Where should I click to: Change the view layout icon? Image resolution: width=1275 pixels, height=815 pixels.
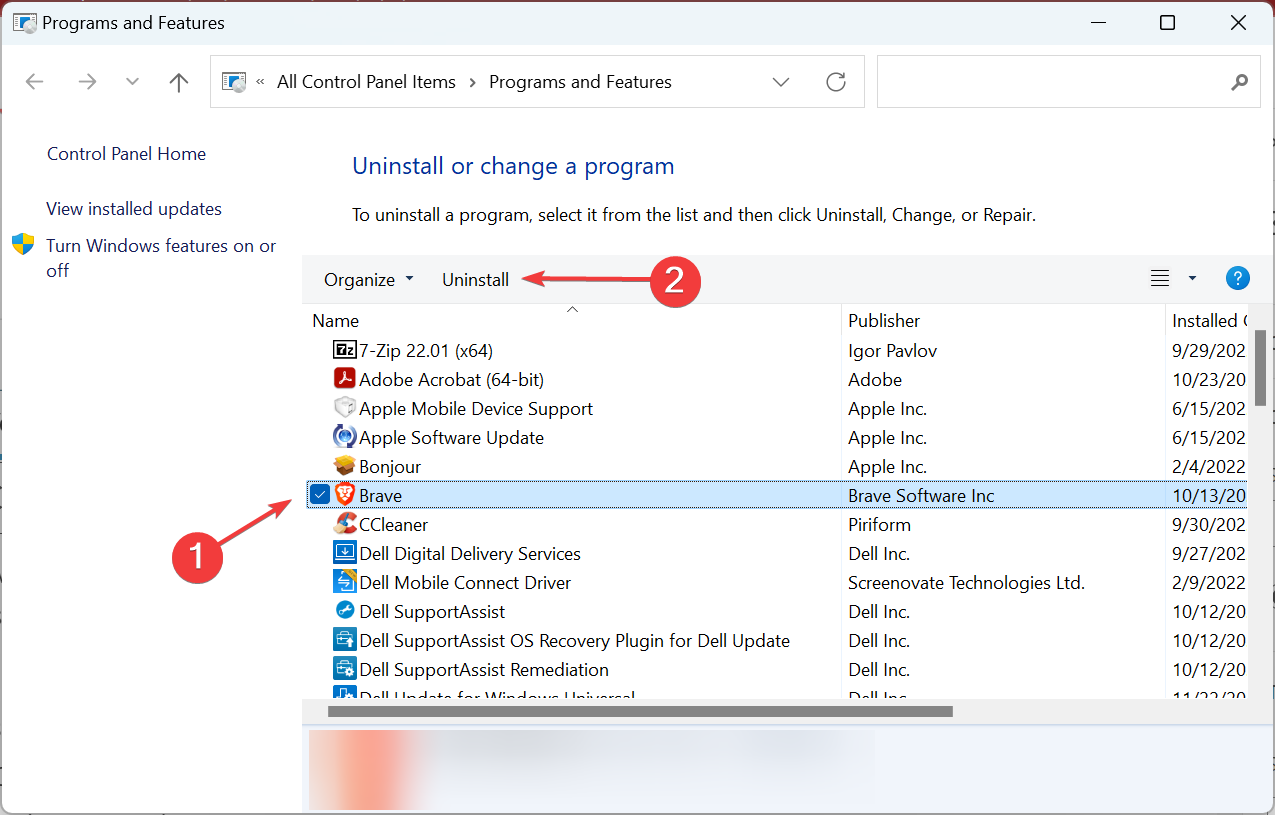[1160, 279]
